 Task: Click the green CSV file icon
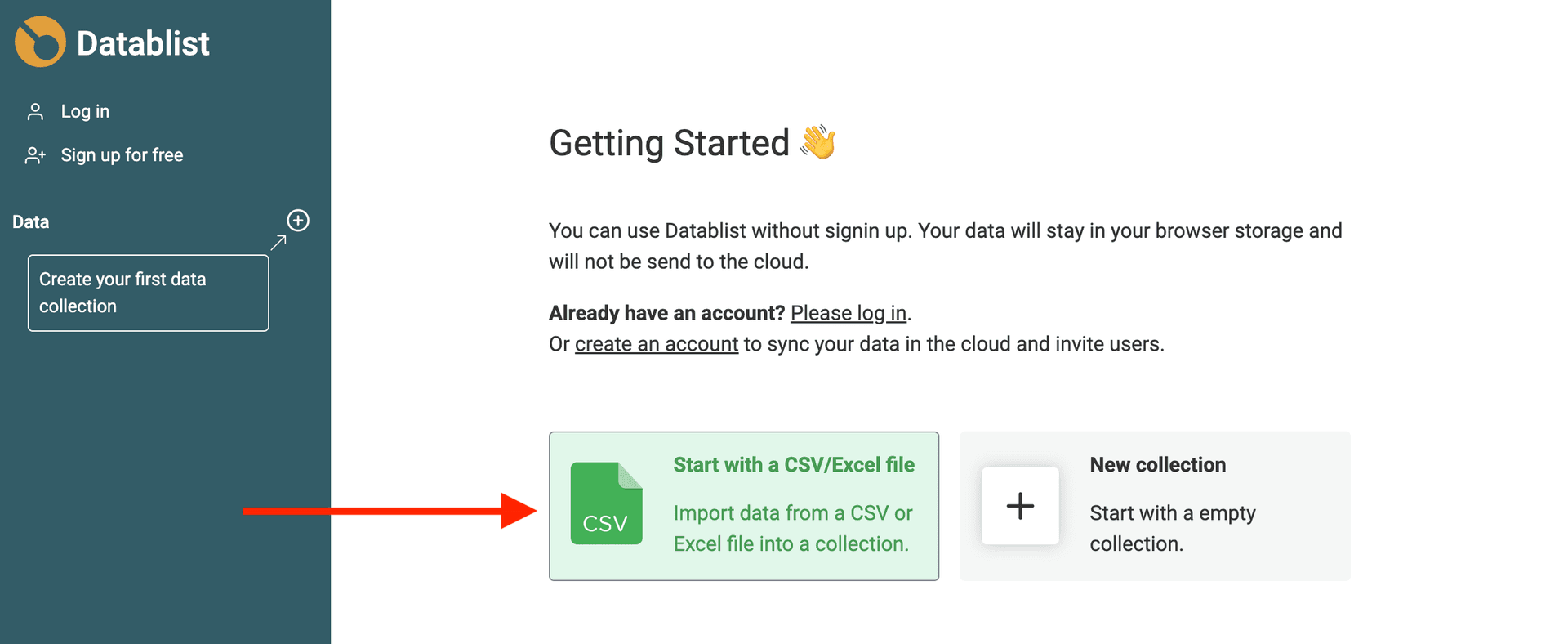[x=606, y=504]
